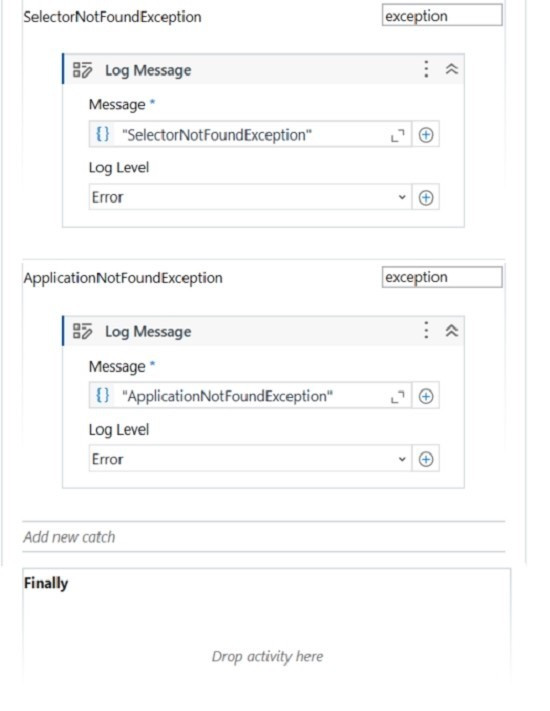The image size is (550, 711).
Task: Click exception variable field for ApplicationNotFoundException
Action: coord(442,277)
